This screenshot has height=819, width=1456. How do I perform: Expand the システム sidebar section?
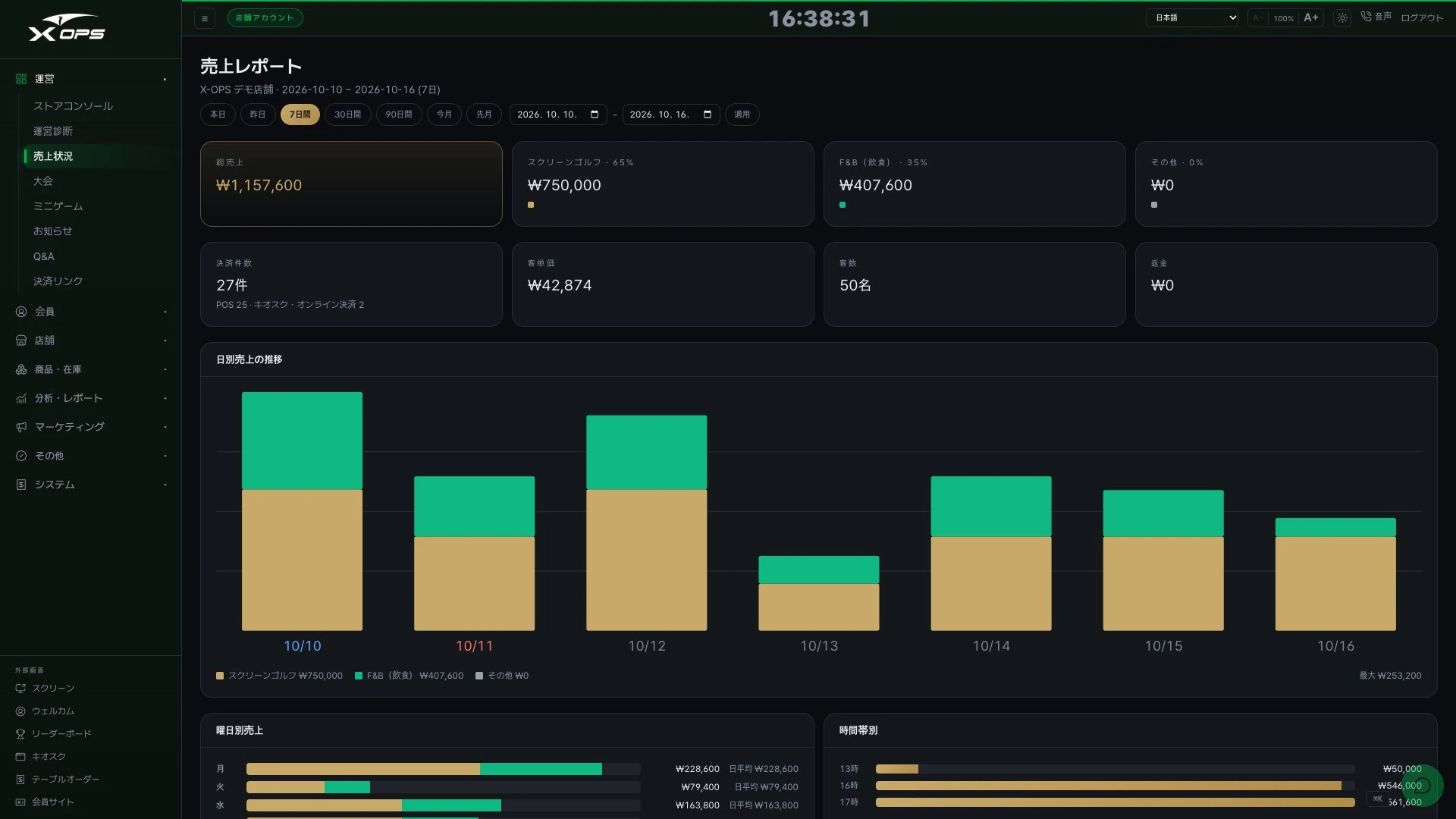point(91,485)
